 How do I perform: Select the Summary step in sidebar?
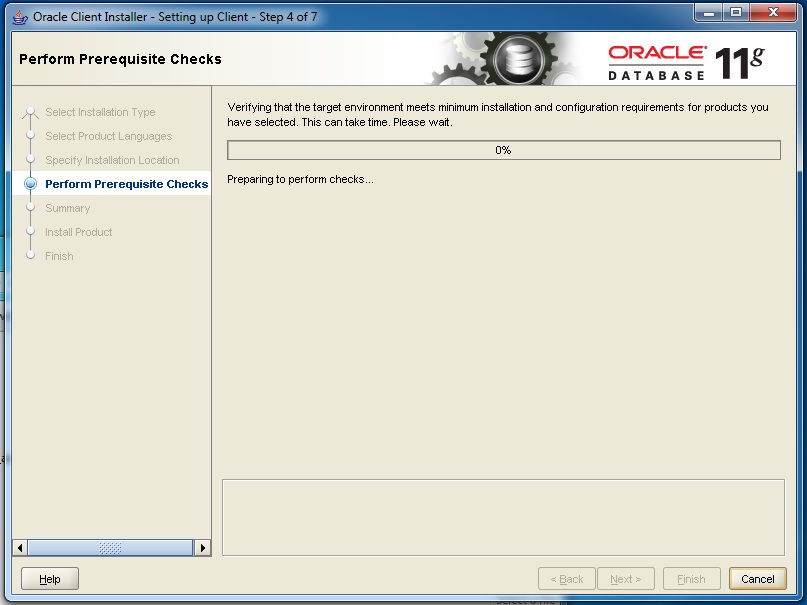pyautogui.click(x=67, y=208)
